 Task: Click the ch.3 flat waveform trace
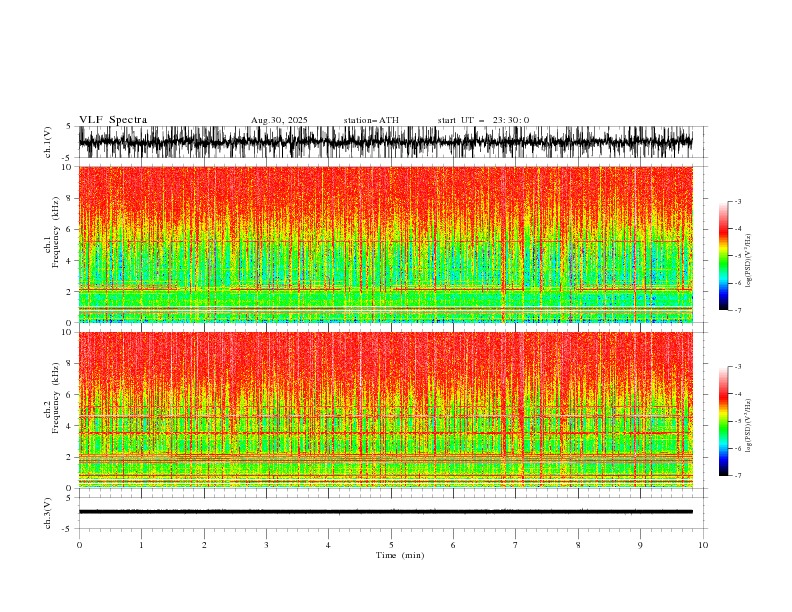(x=385, y=512)
